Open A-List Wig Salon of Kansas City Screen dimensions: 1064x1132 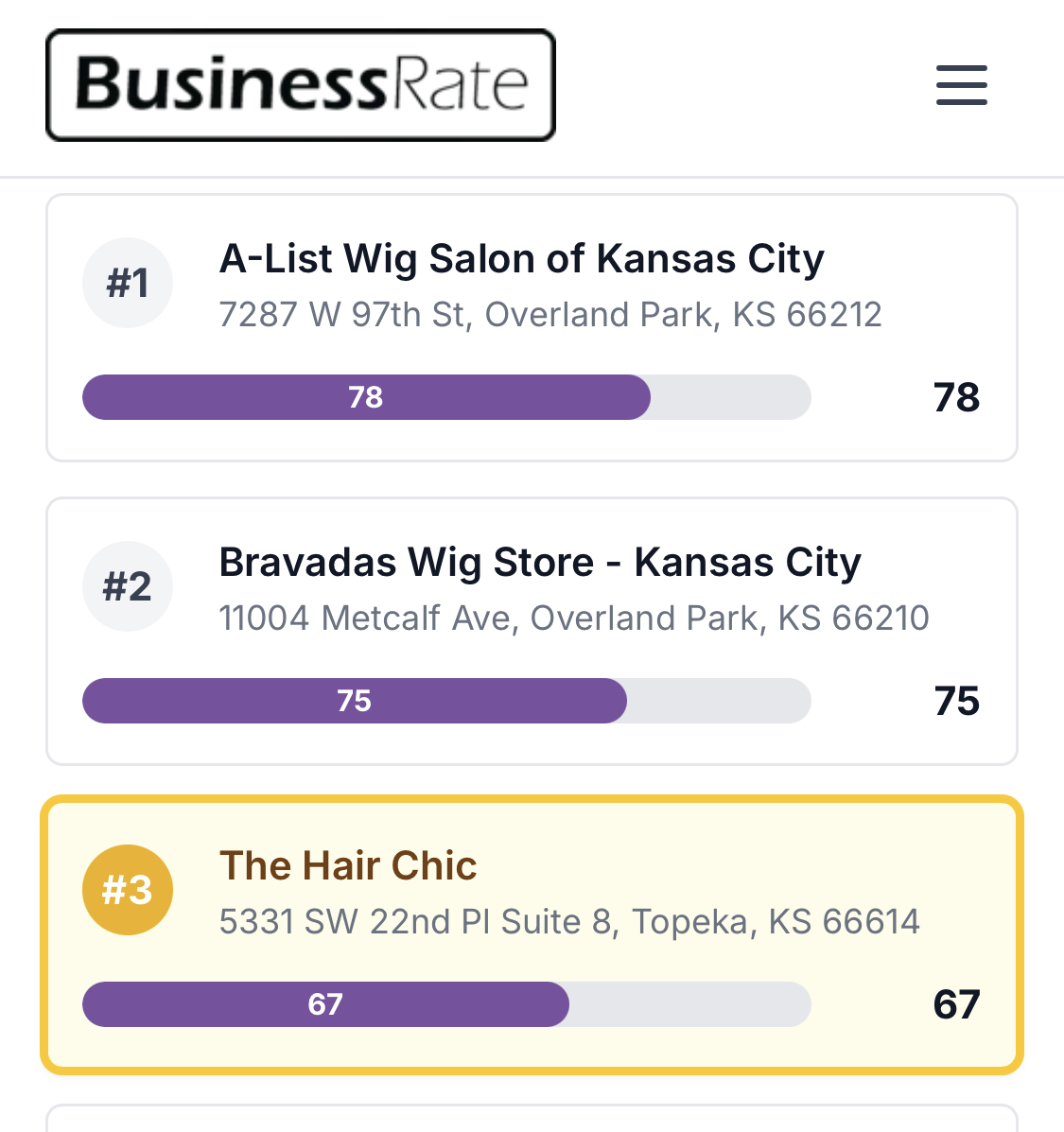coord(521,259)
